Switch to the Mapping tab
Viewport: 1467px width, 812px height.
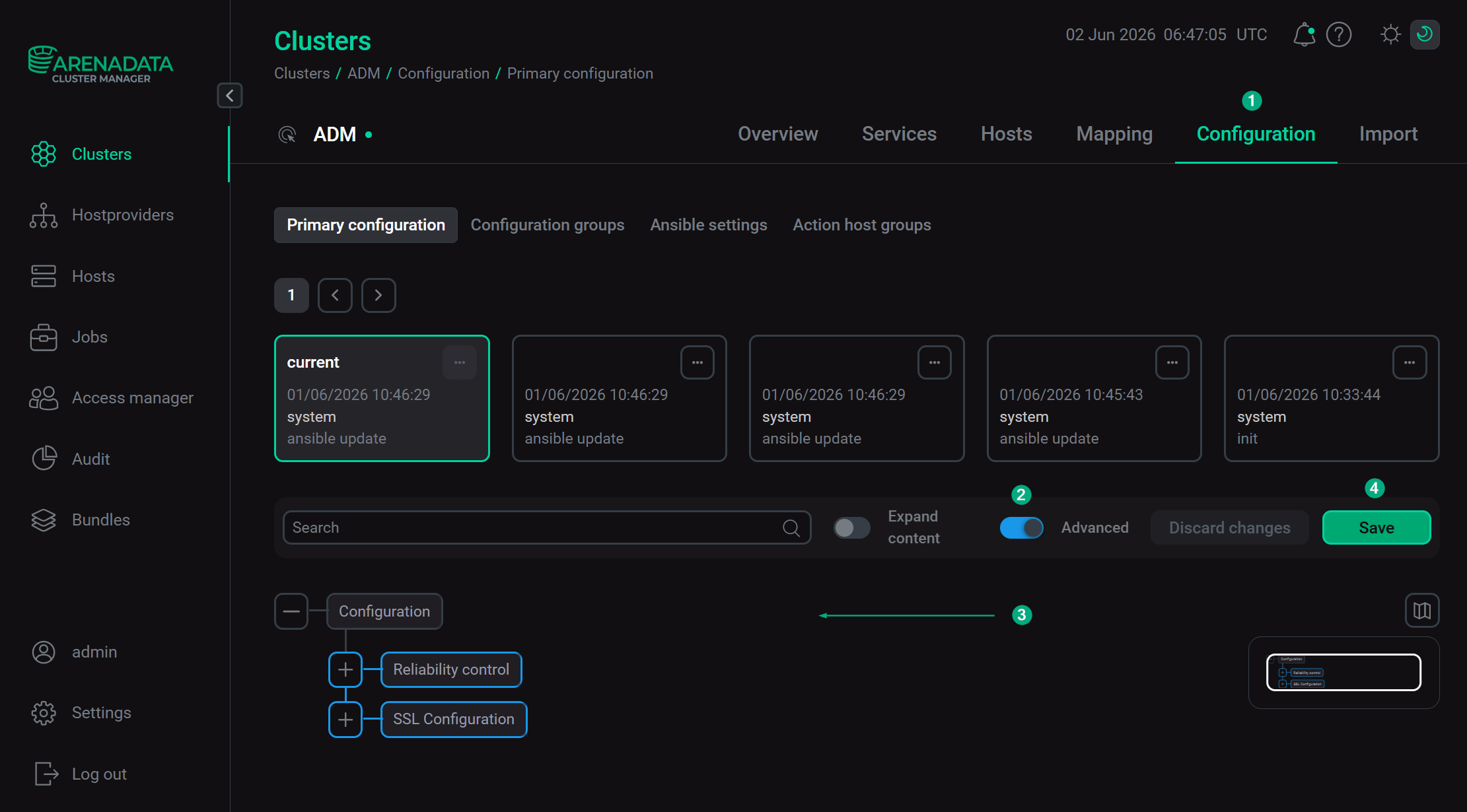click(1114, 134)
